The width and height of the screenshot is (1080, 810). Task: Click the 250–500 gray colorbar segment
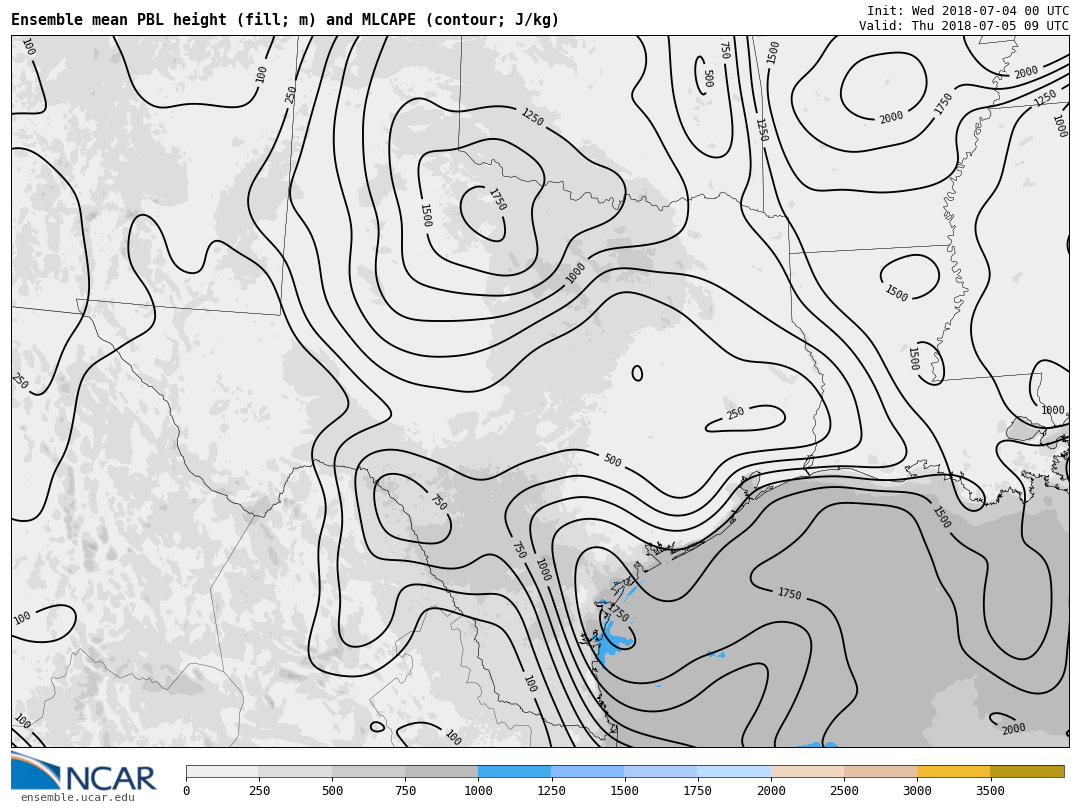(295, 771)
